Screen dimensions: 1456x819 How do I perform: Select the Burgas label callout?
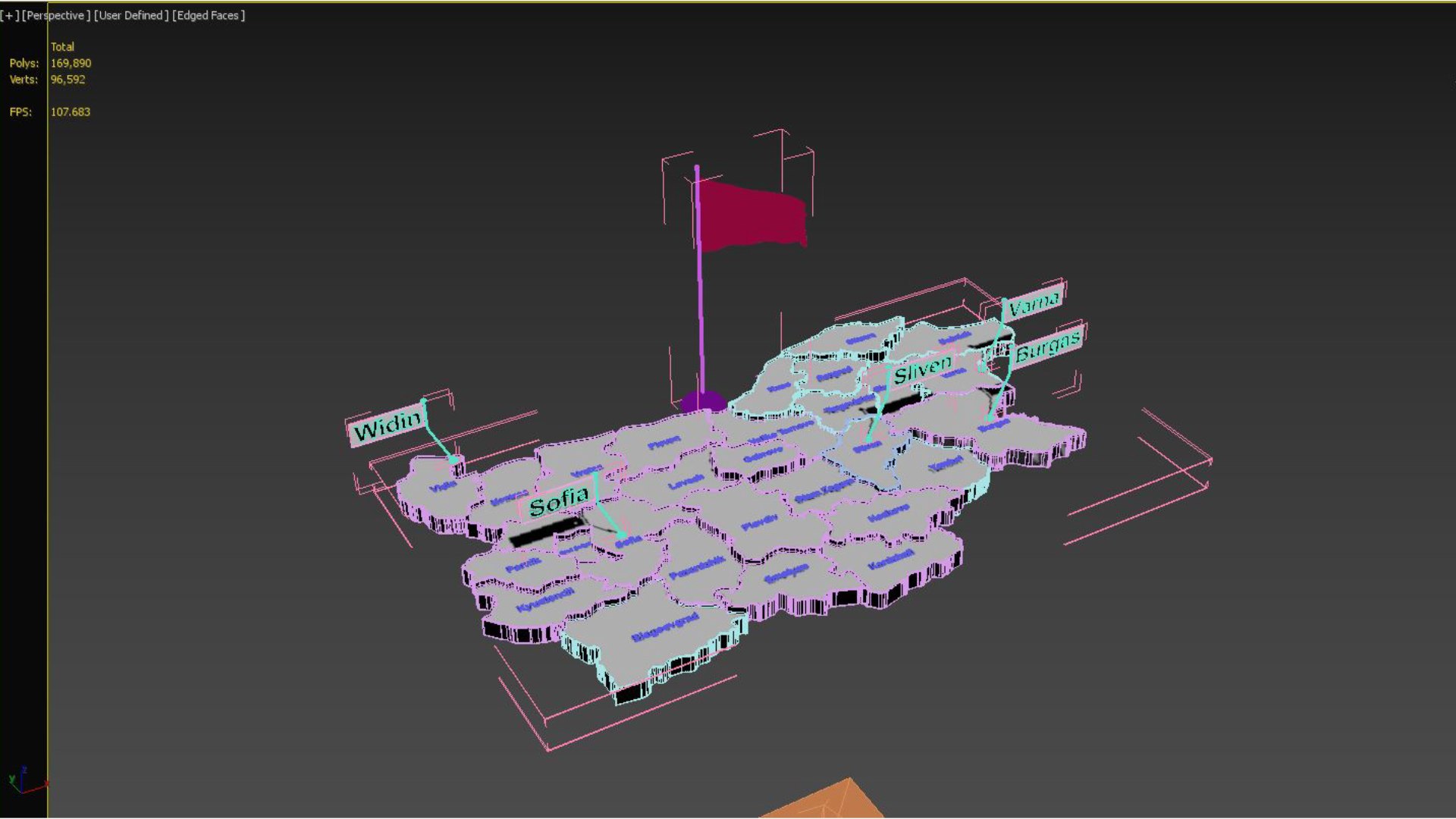coord(1047,346)
